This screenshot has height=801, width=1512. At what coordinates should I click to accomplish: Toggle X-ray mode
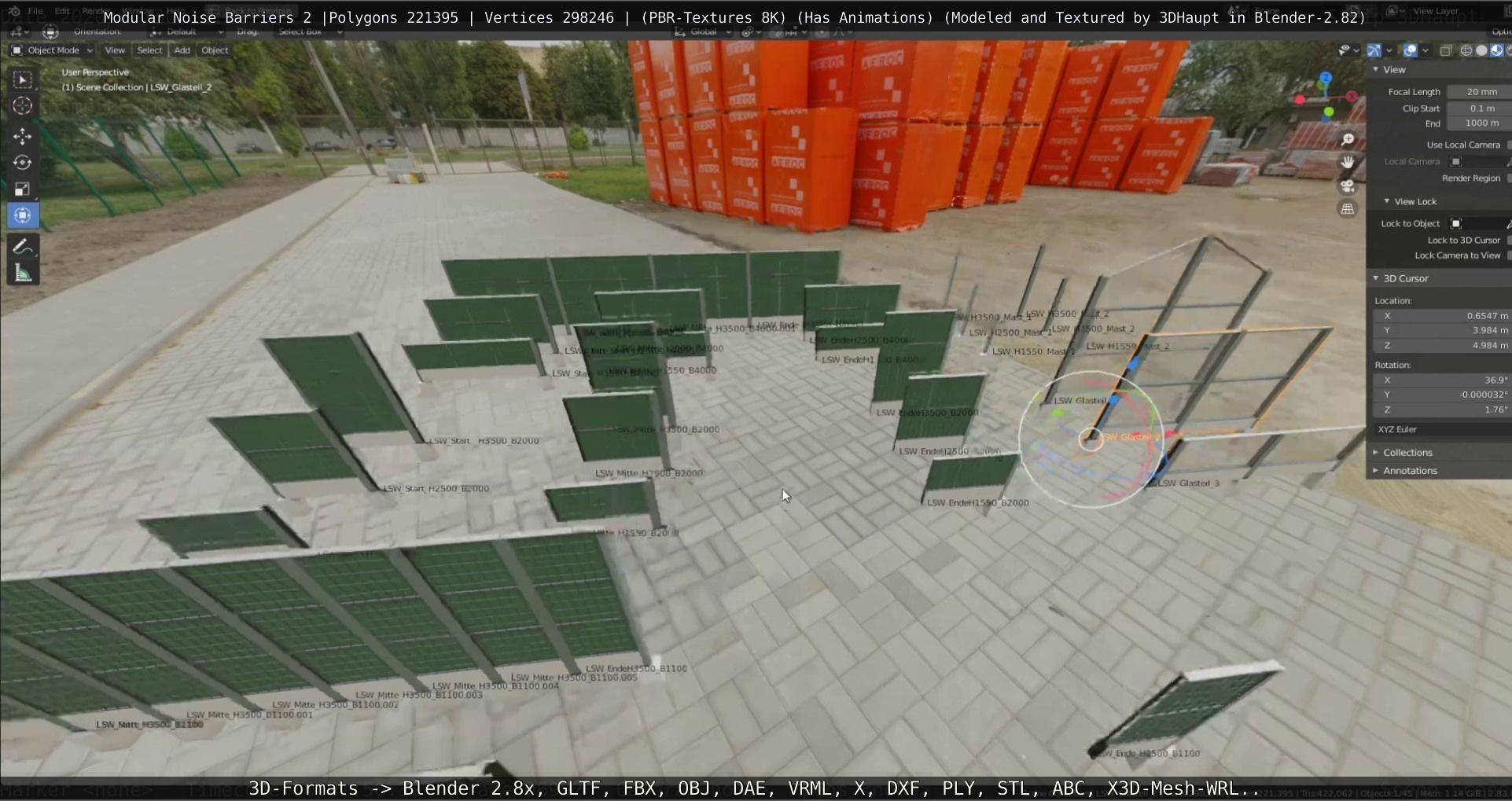tap(1445, 50)
